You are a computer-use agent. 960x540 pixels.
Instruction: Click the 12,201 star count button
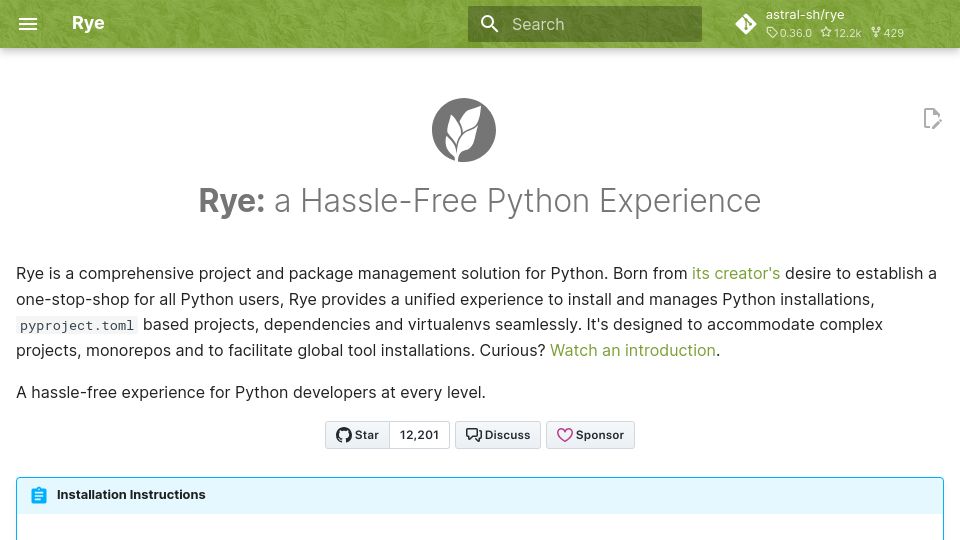click(x=419, y=435)
